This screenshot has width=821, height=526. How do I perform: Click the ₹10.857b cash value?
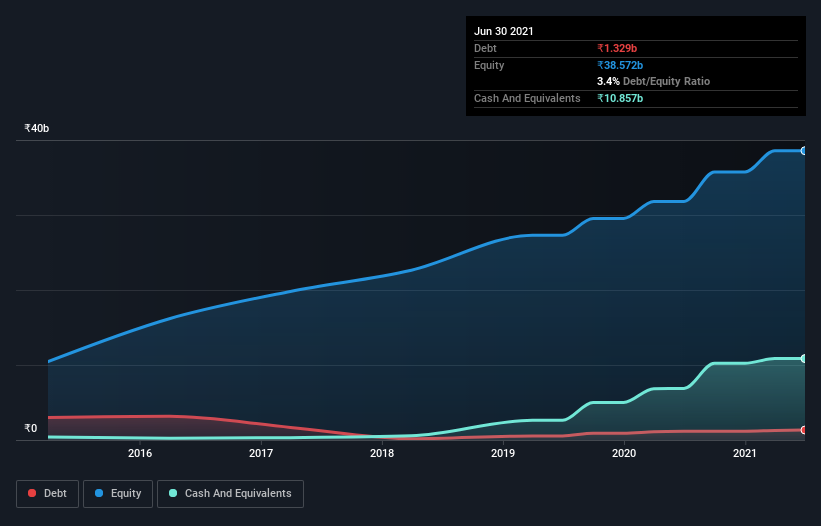pyautogui.click(x=620, y=98)
